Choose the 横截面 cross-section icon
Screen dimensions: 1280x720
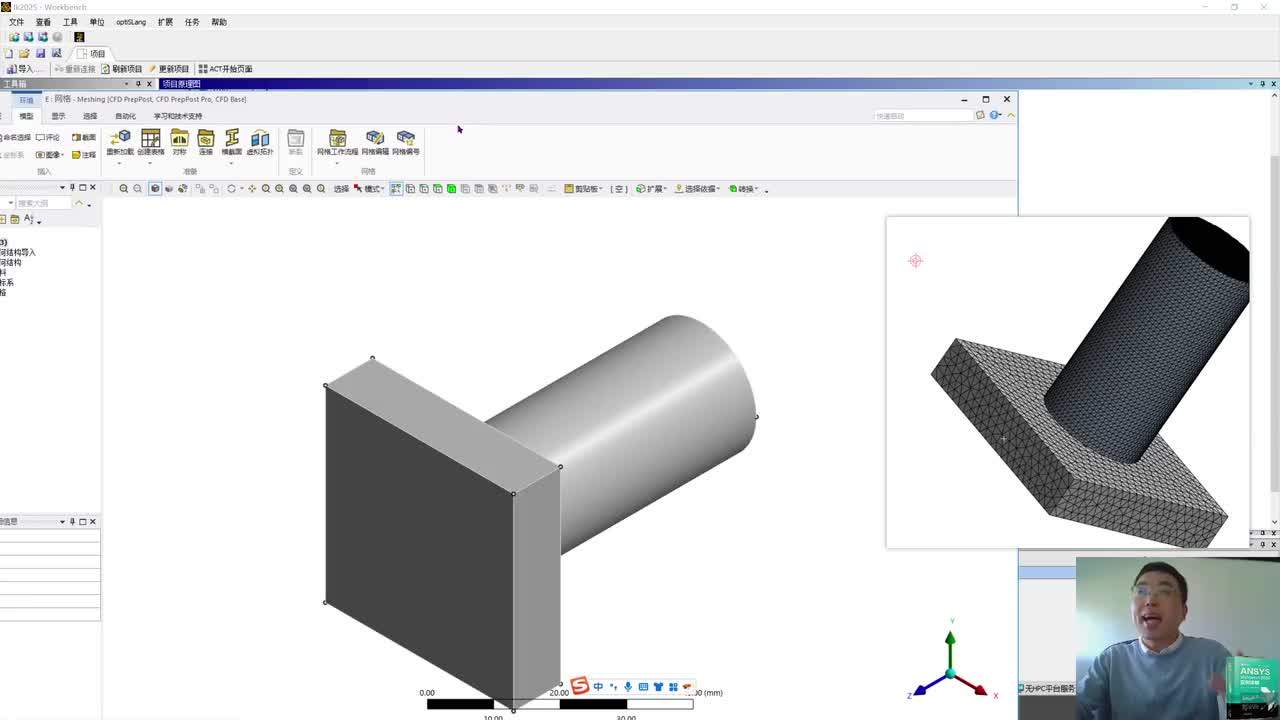click(232, 142)
